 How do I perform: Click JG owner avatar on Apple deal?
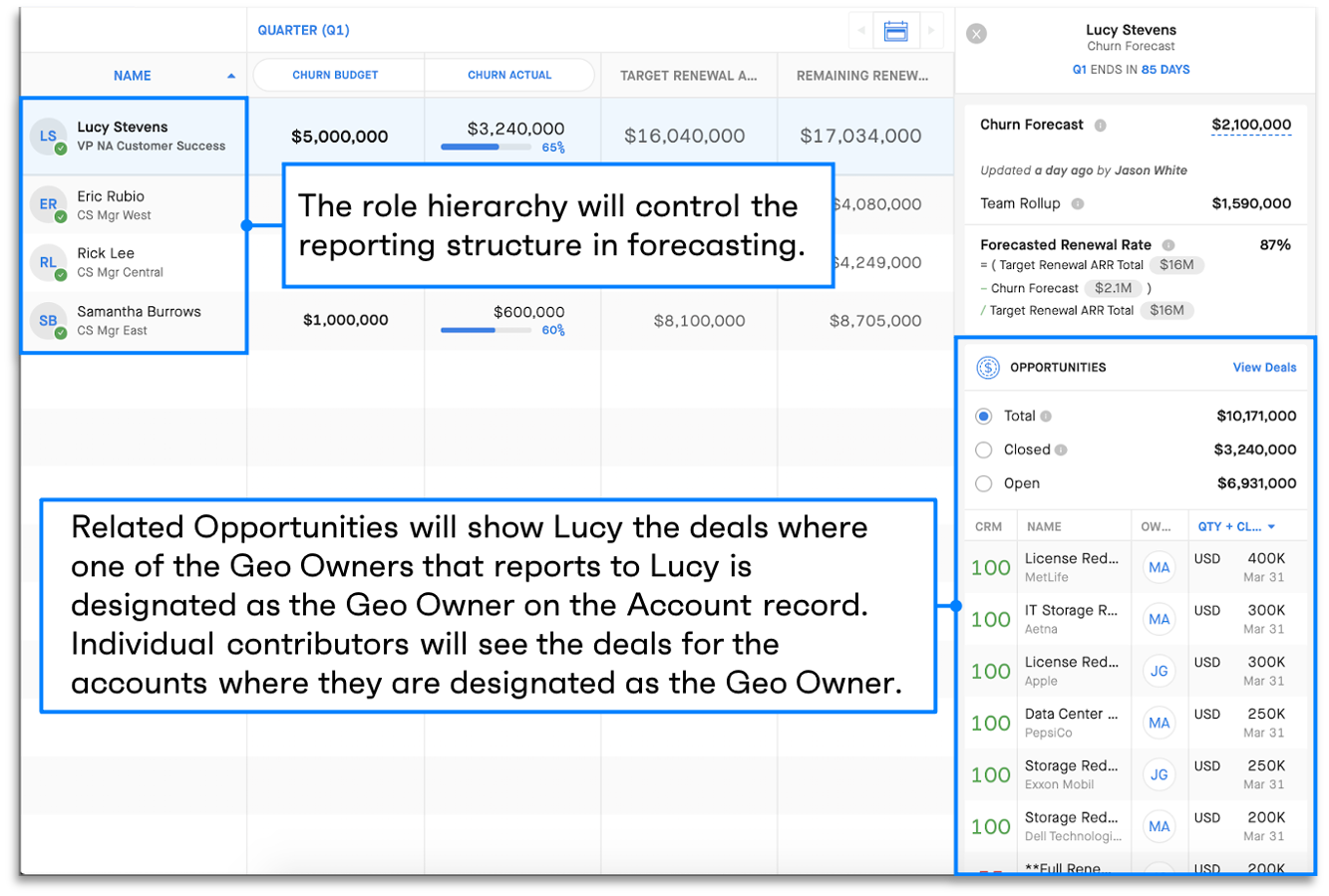[1159, 672]
